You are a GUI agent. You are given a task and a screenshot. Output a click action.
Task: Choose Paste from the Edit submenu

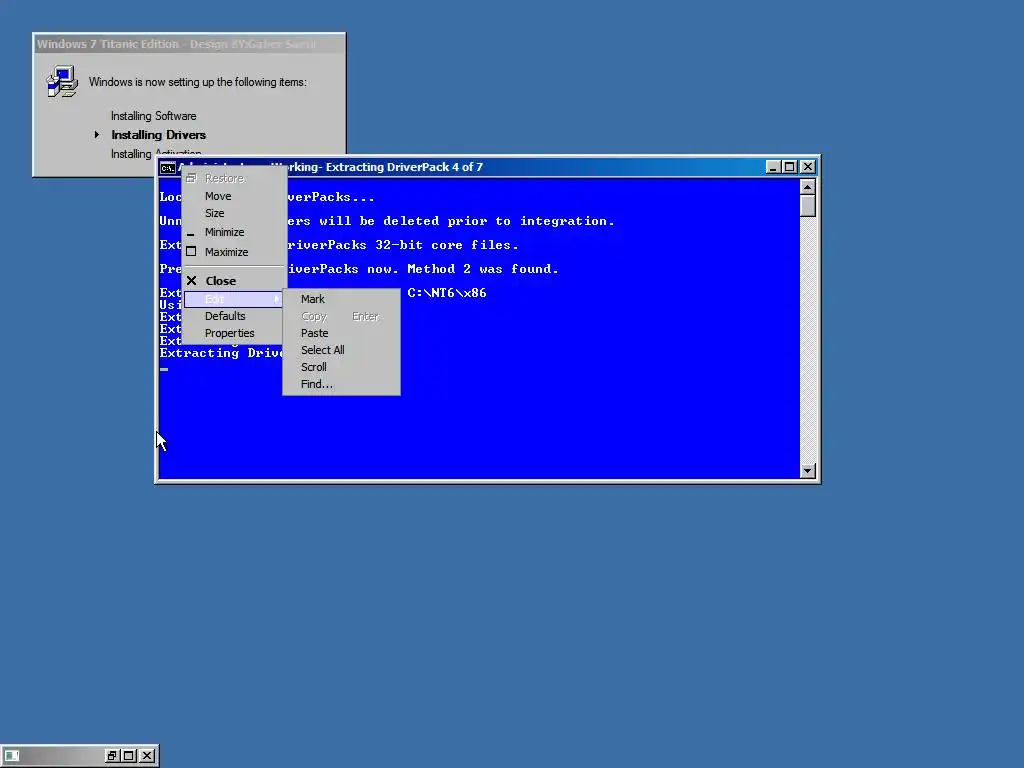[341, 333]
